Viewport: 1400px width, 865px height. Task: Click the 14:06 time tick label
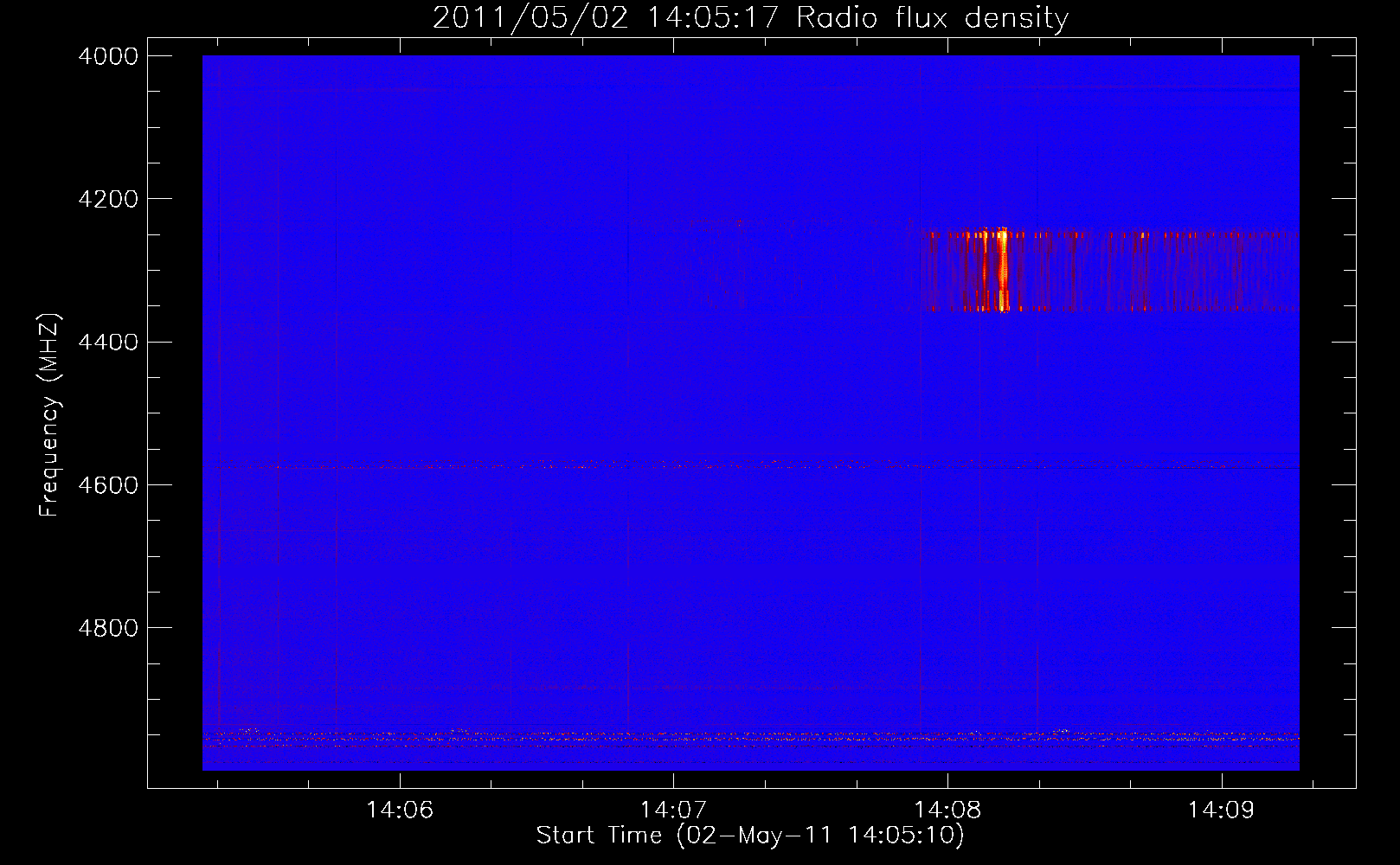(x=400, y=810)
